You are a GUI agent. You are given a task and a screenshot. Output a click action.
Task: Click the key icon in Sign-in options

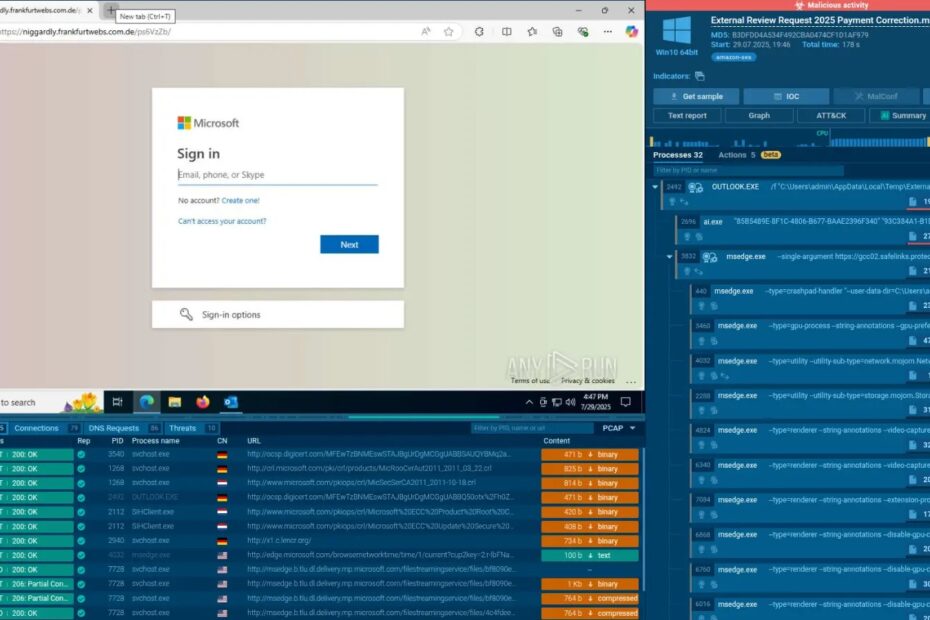(x=186, y=314)
